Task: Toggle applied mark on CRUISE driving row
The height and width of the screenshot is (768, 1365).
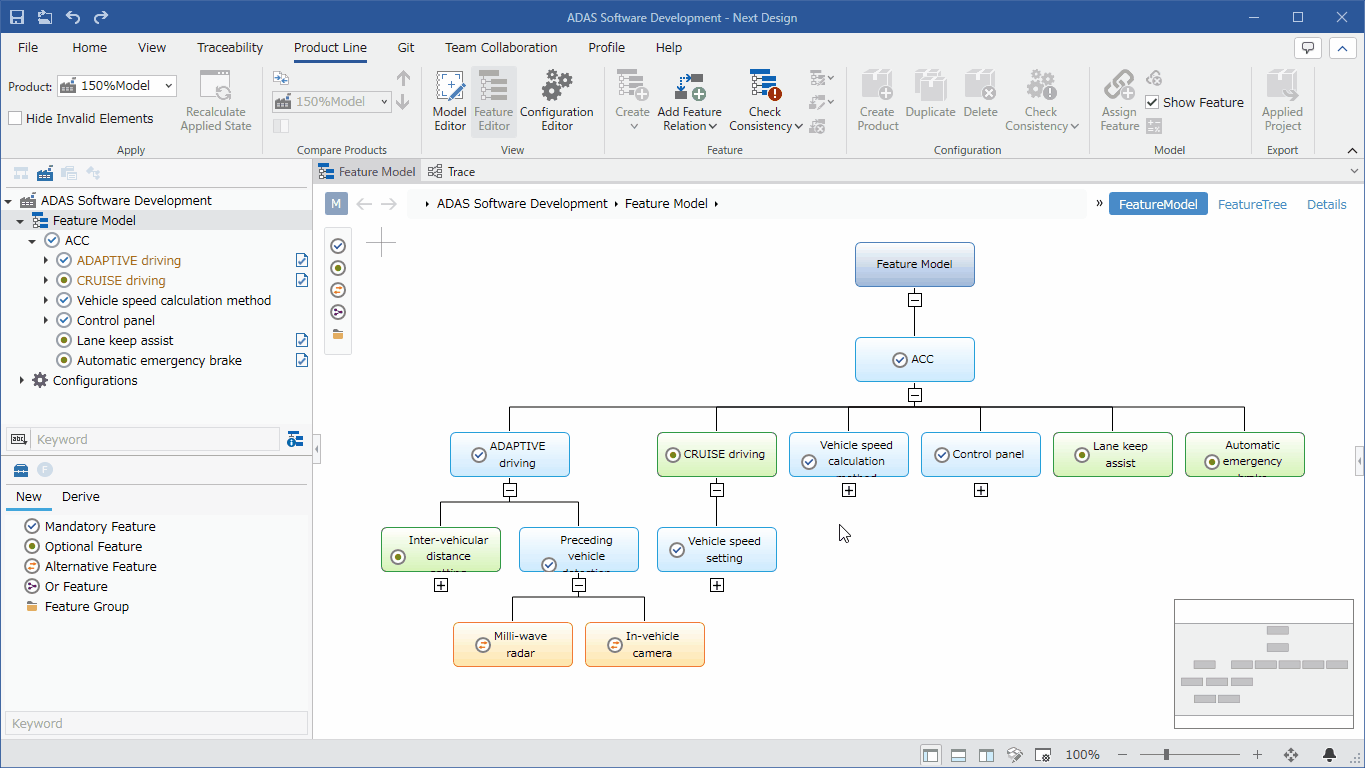Action: point(302,280)
